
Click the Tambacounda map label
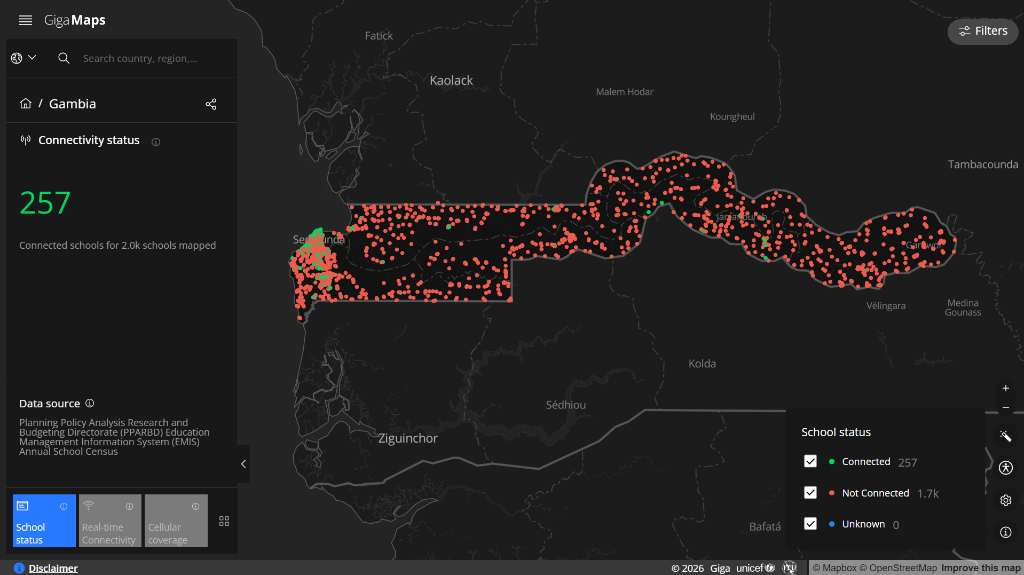983,165
